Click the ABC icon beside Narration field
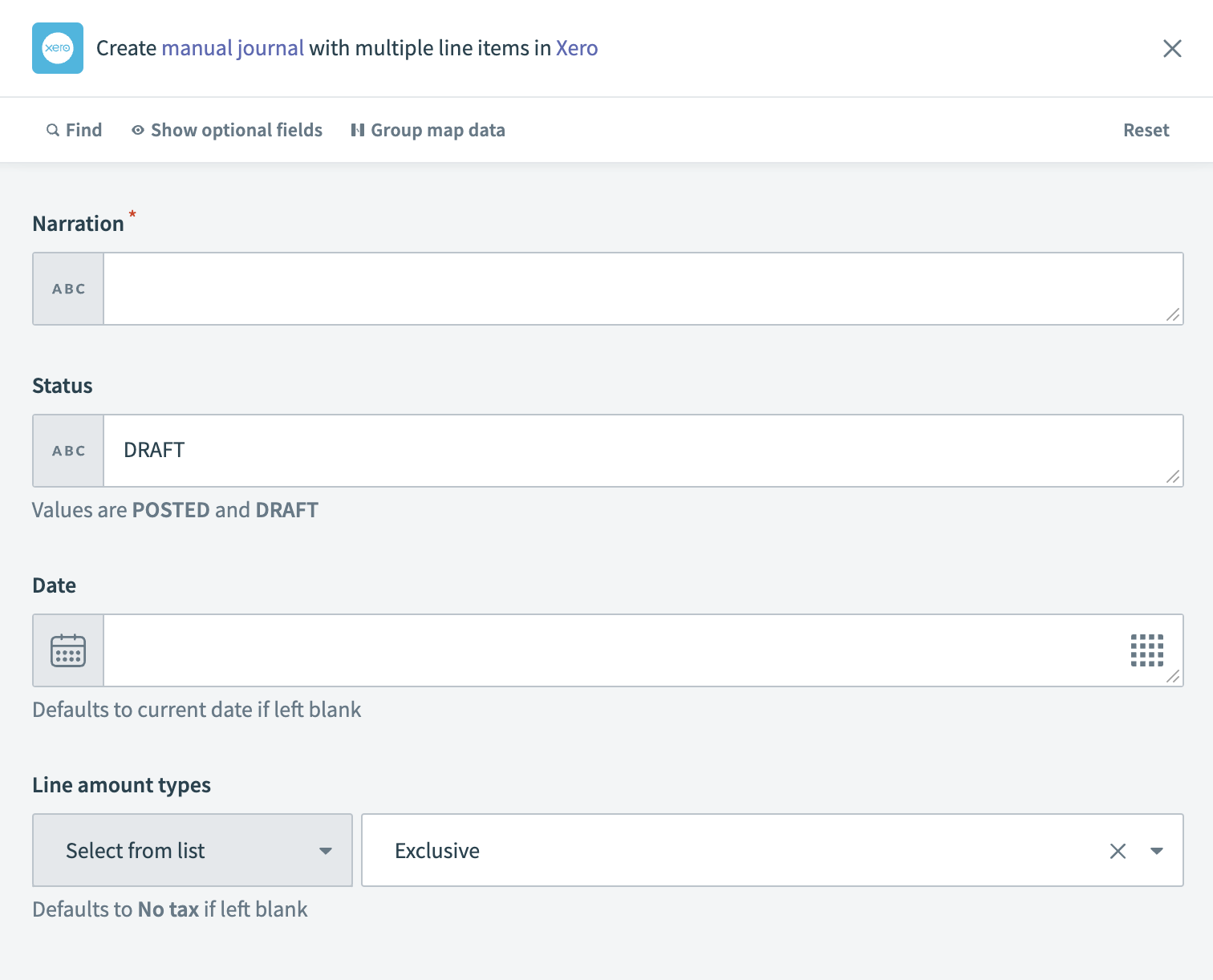Image resolution: width=1213 pixels, height=980 pixels. (x=67, y=289)
